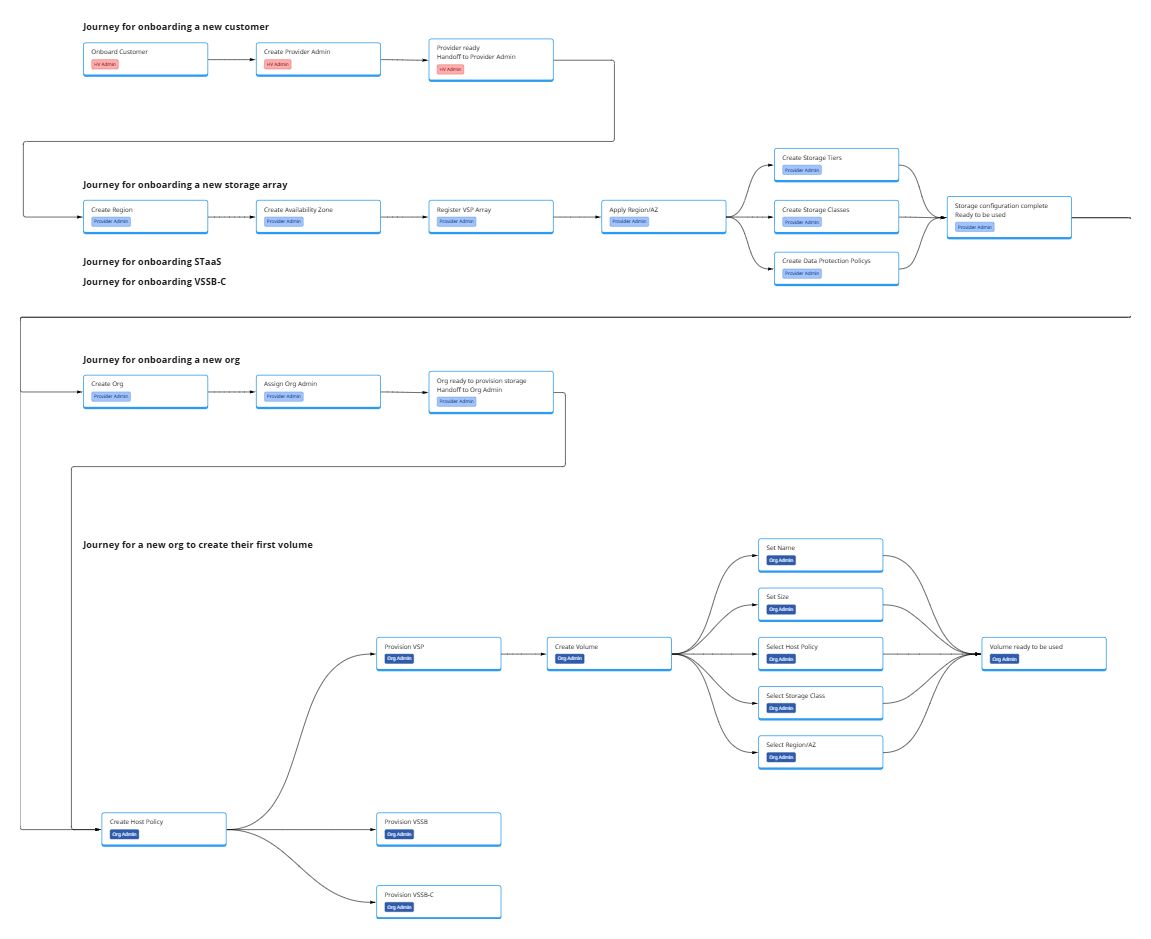This screenshot has width=1151, height=939.
Task: Select the Volume ready to be used card
Action: [x=1044, y=653]
